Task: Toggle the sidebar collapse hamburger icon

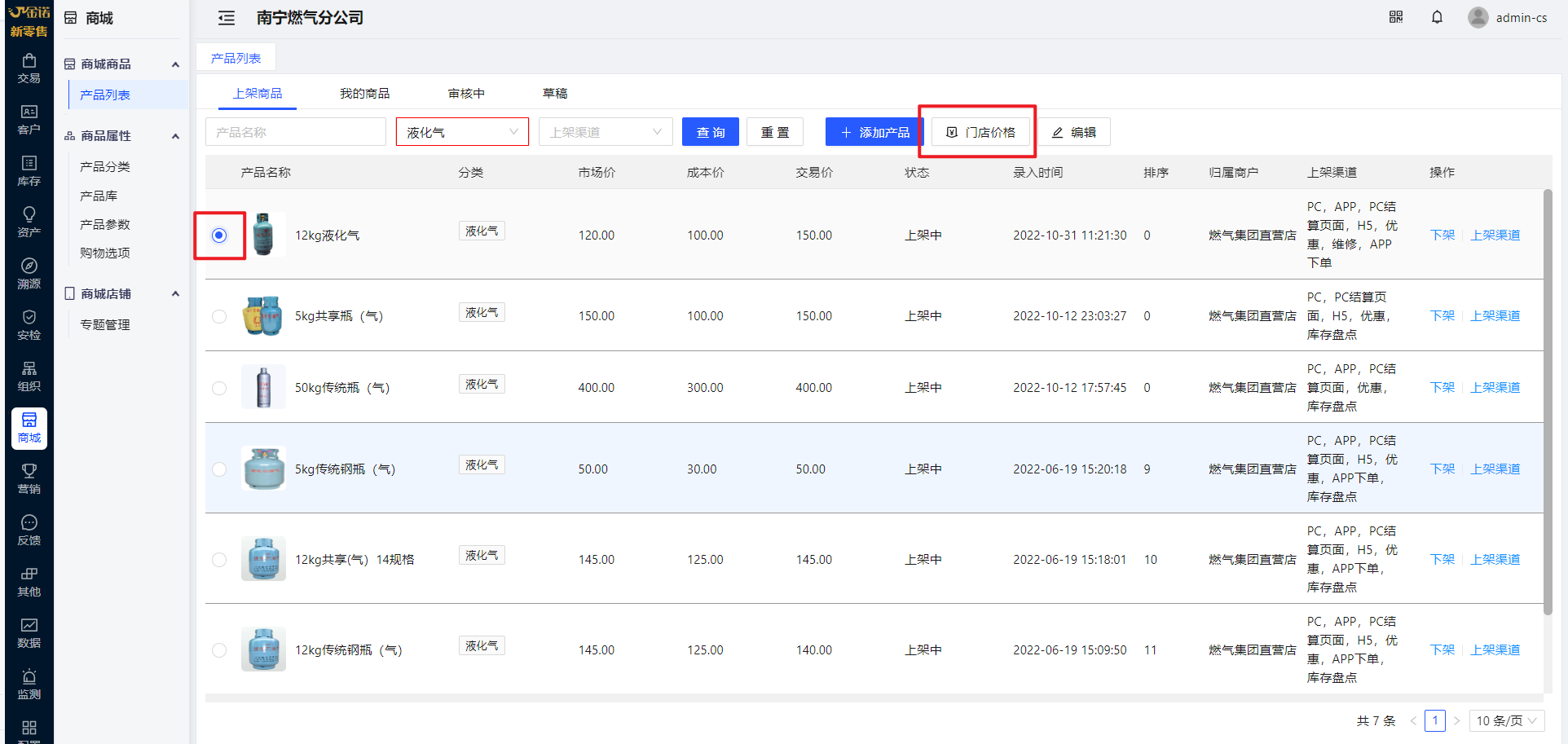Action: pyautogui.click(x=227, y=18)
